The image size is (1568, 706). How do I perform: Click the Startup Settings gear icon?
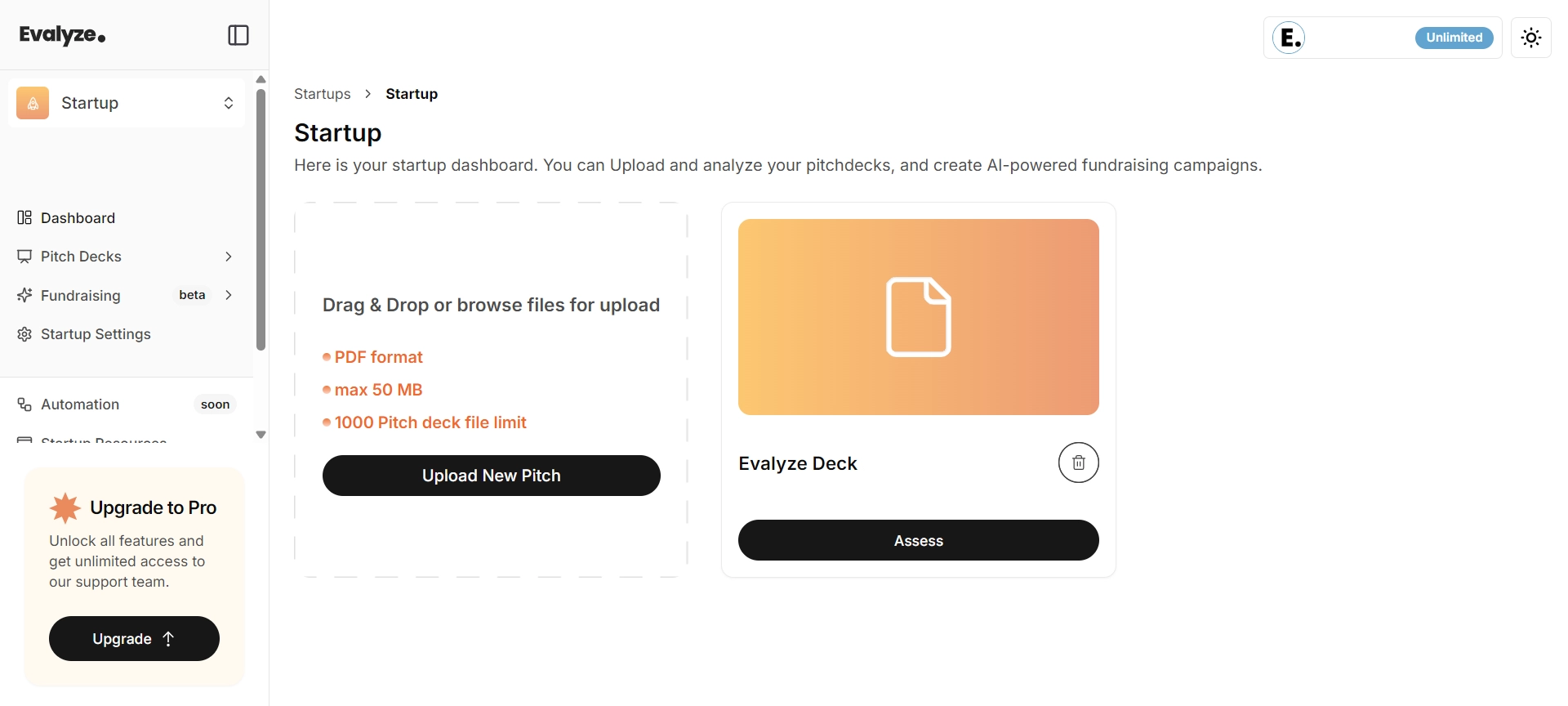click(24, 334)
